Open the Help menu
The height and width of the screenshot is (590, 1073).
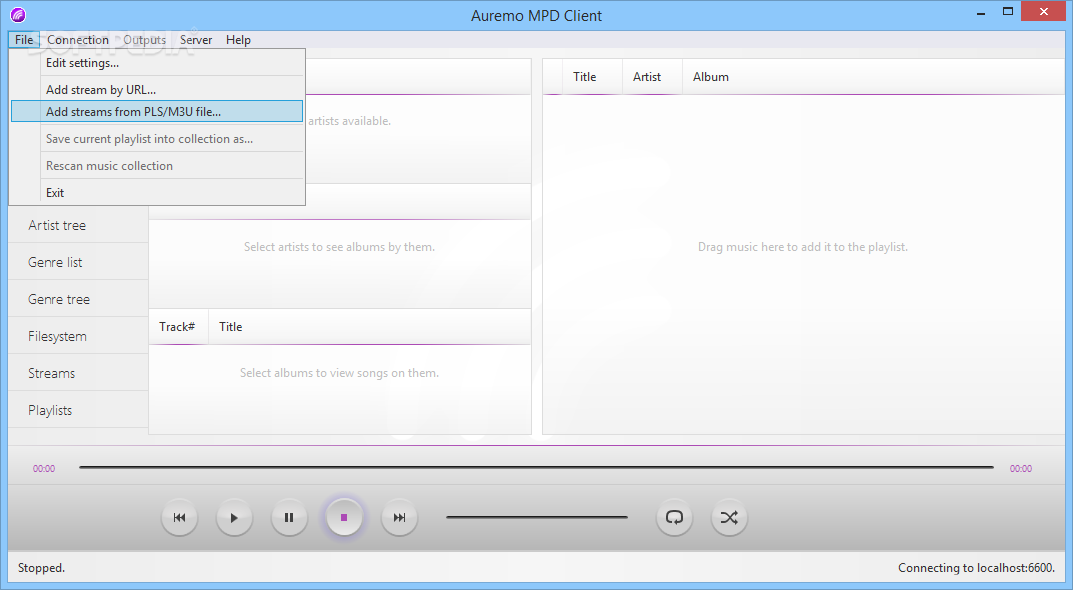(x=238, y=40)
